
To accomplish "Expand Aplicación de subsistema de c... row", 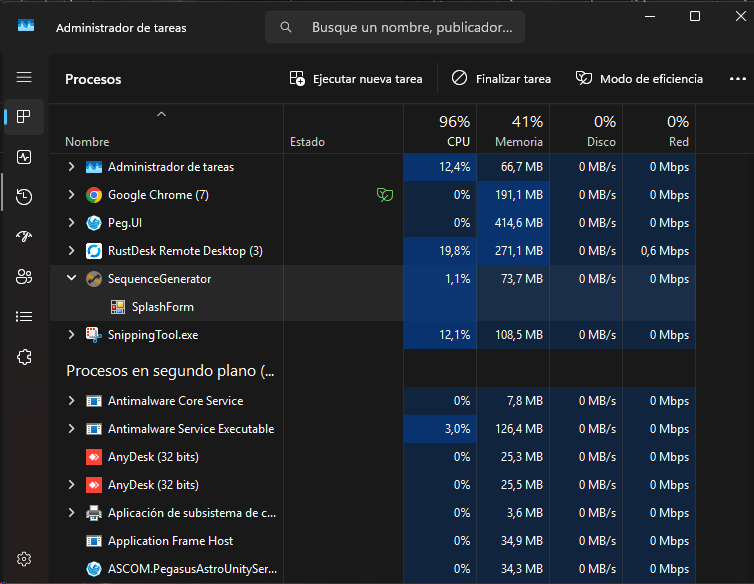I will [x=71, y=513].
